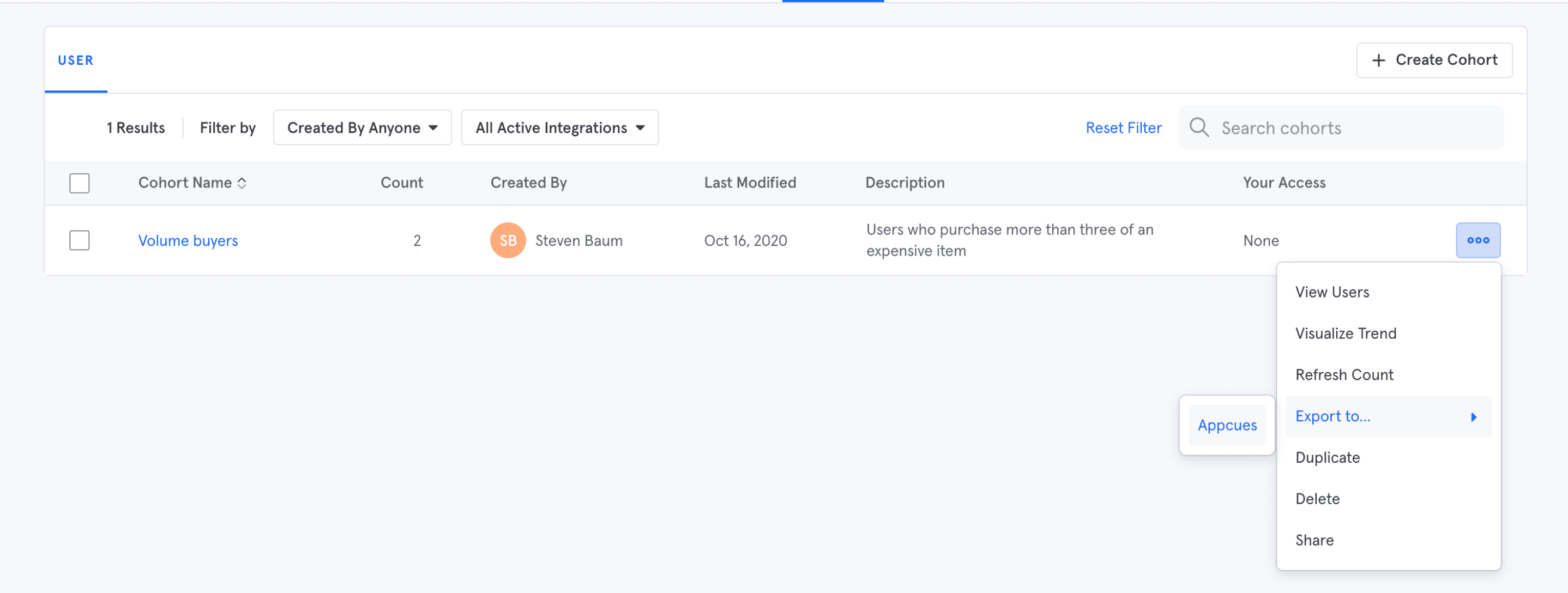Toggle the select-all cohorts checkbox
Screen dimensions: 1568x593
(79, 183)
